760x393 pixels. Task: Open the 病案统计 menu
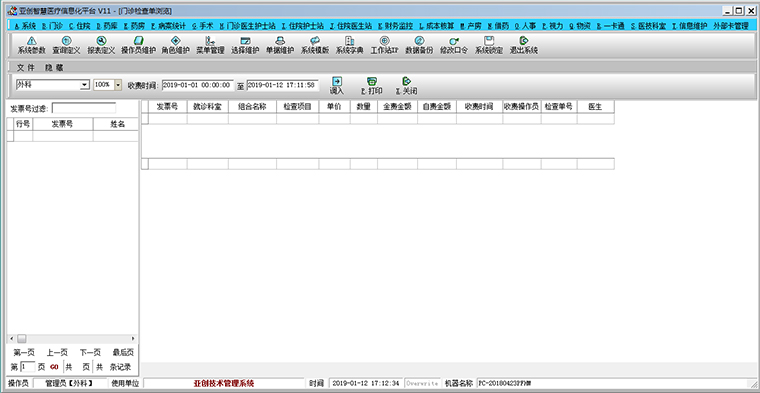click(x=169, y=26)
